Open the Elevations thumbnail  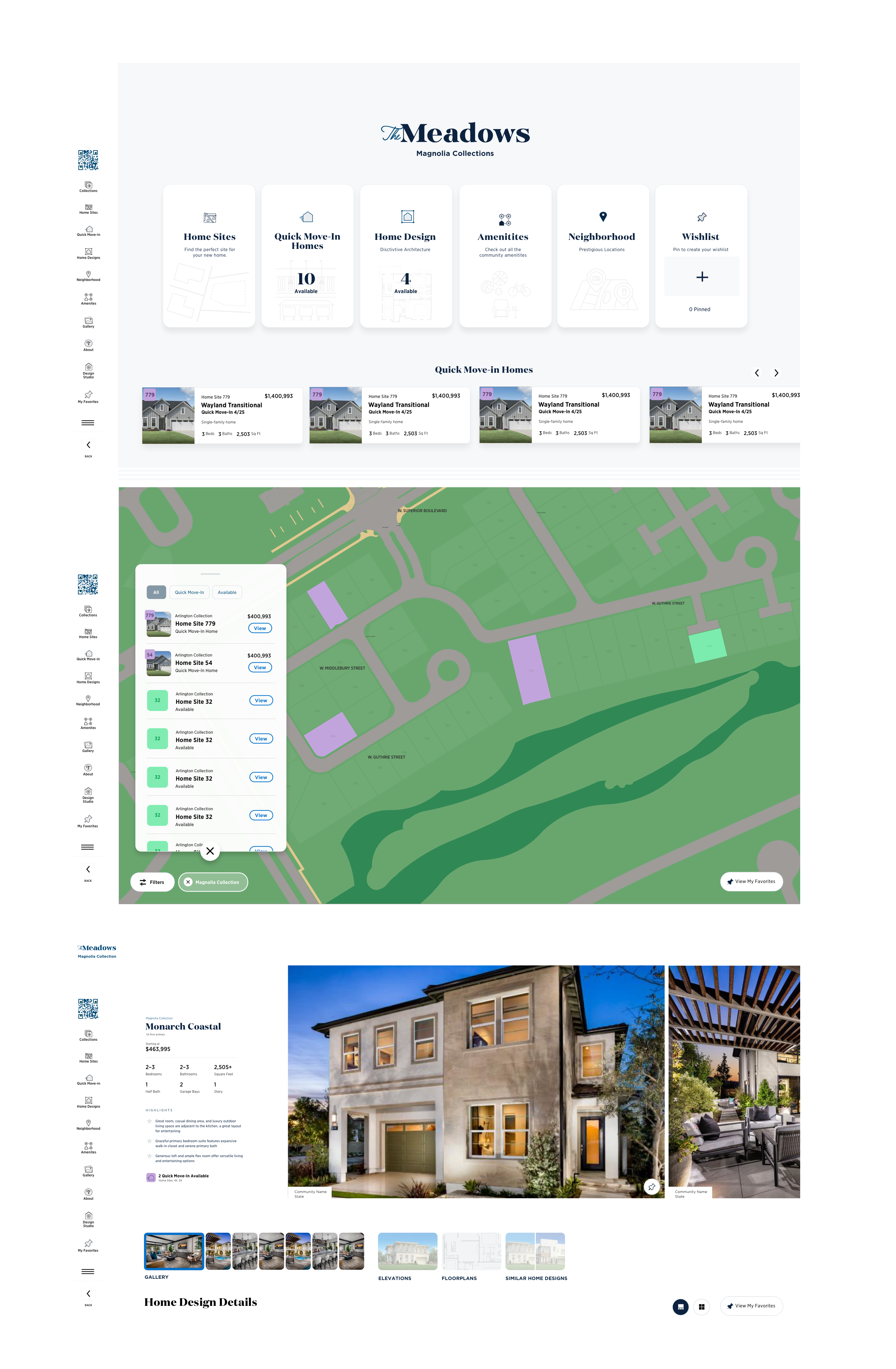point(407,1251)
